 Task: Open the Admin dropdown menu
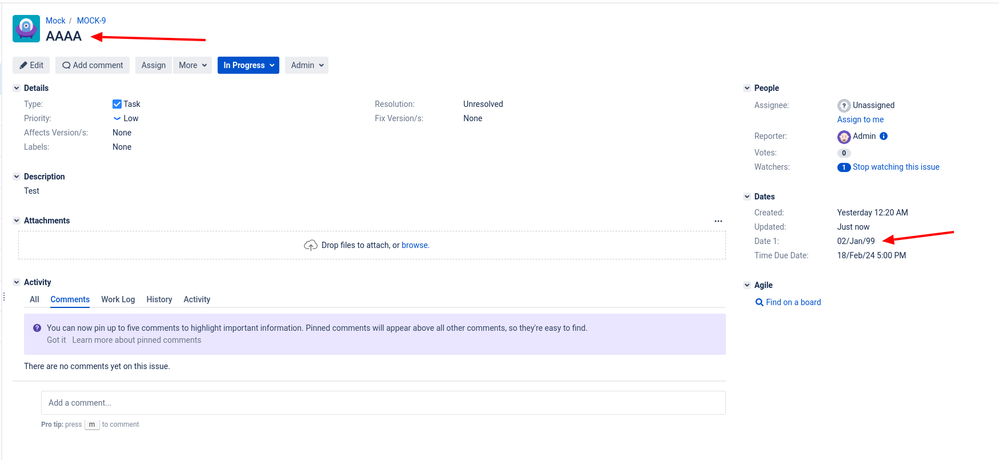point(306,65)
